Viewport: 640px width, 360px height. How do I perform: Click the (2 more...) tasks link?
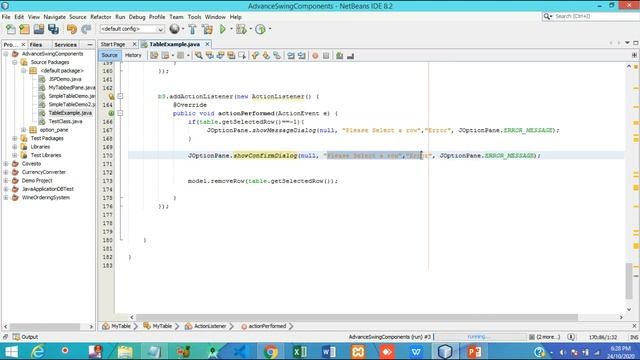(548, 337)
